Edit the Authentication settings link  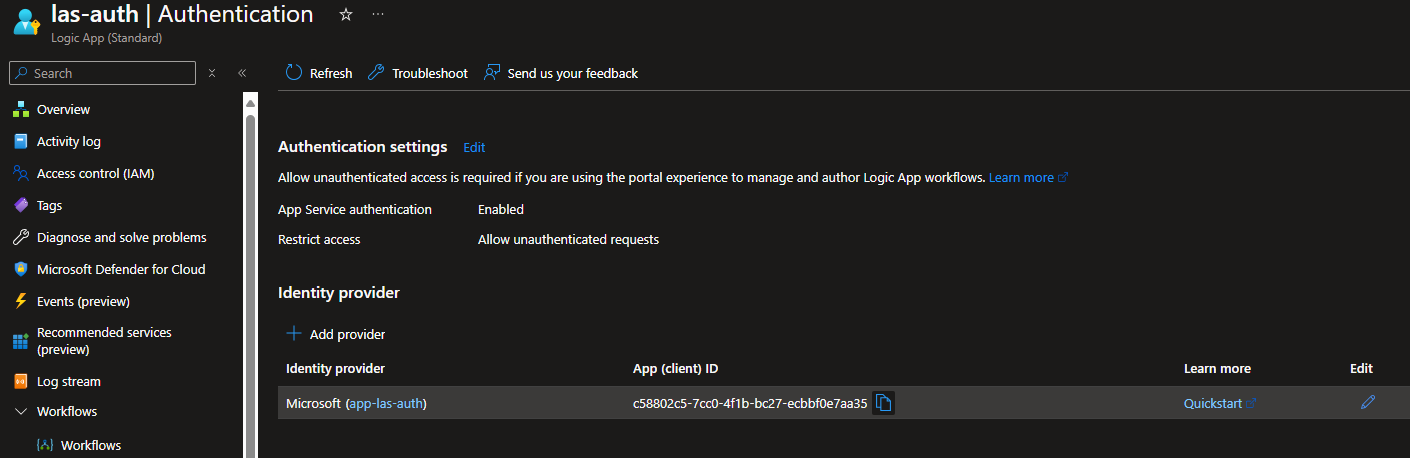pyautogui.click(x=474, y=147)
